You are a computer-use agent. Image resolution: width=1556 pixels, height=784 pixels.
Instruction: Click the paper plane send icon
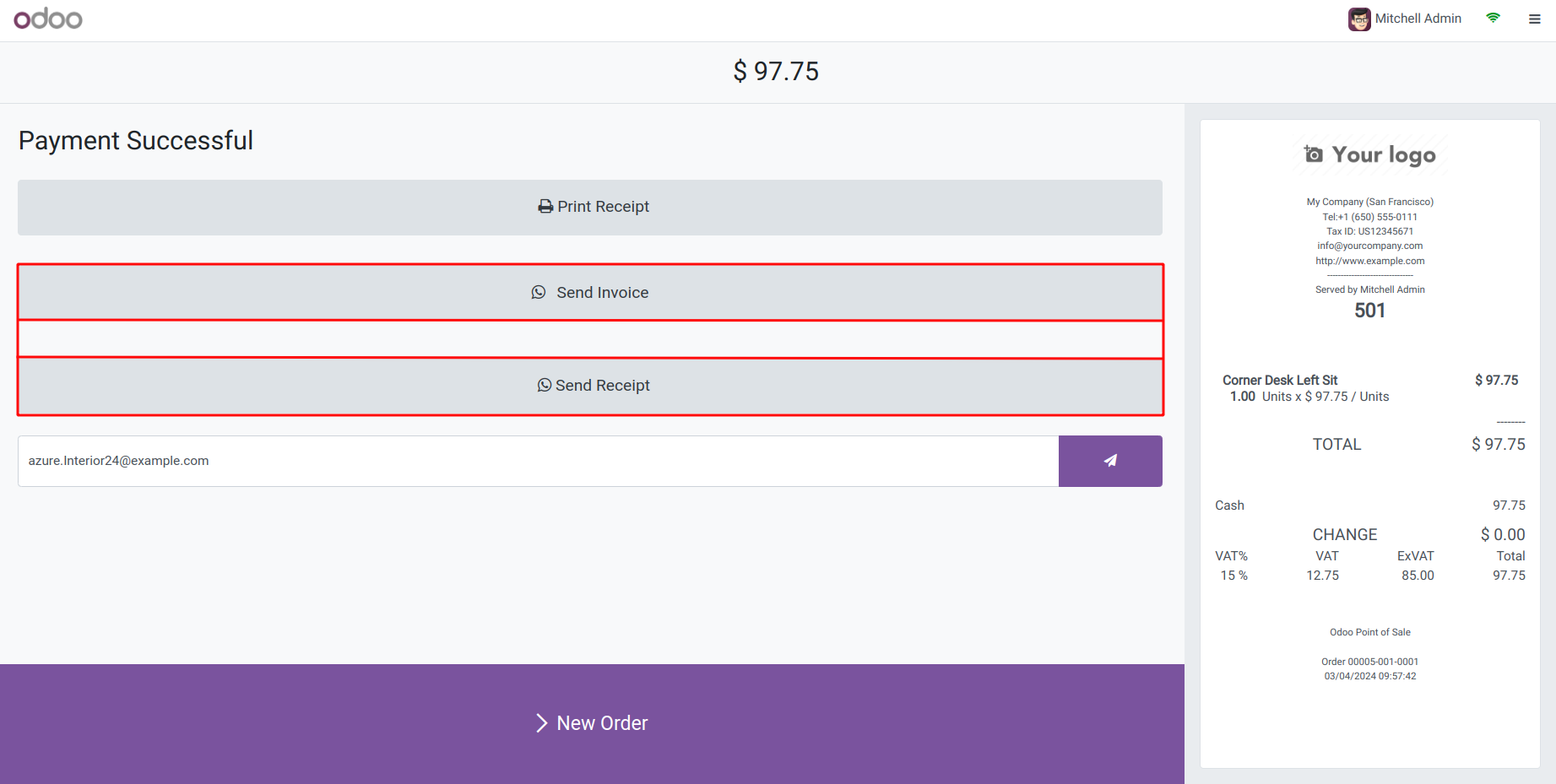[x=1110, y=461]
